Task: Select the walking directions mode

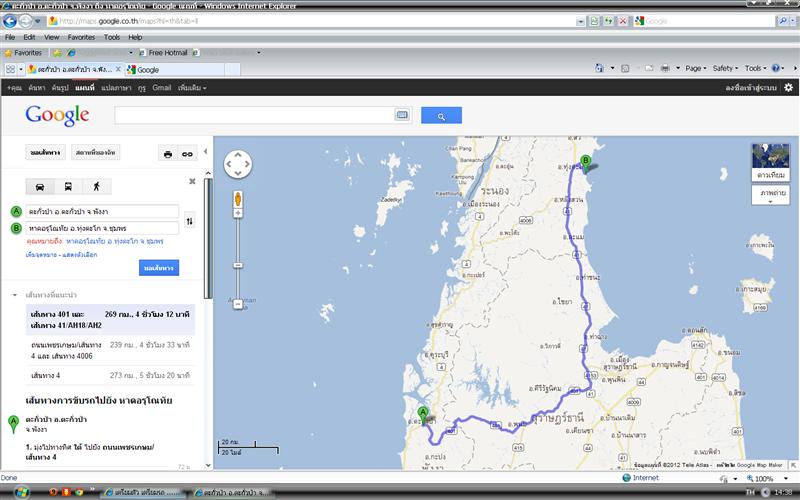Action: 97,186
